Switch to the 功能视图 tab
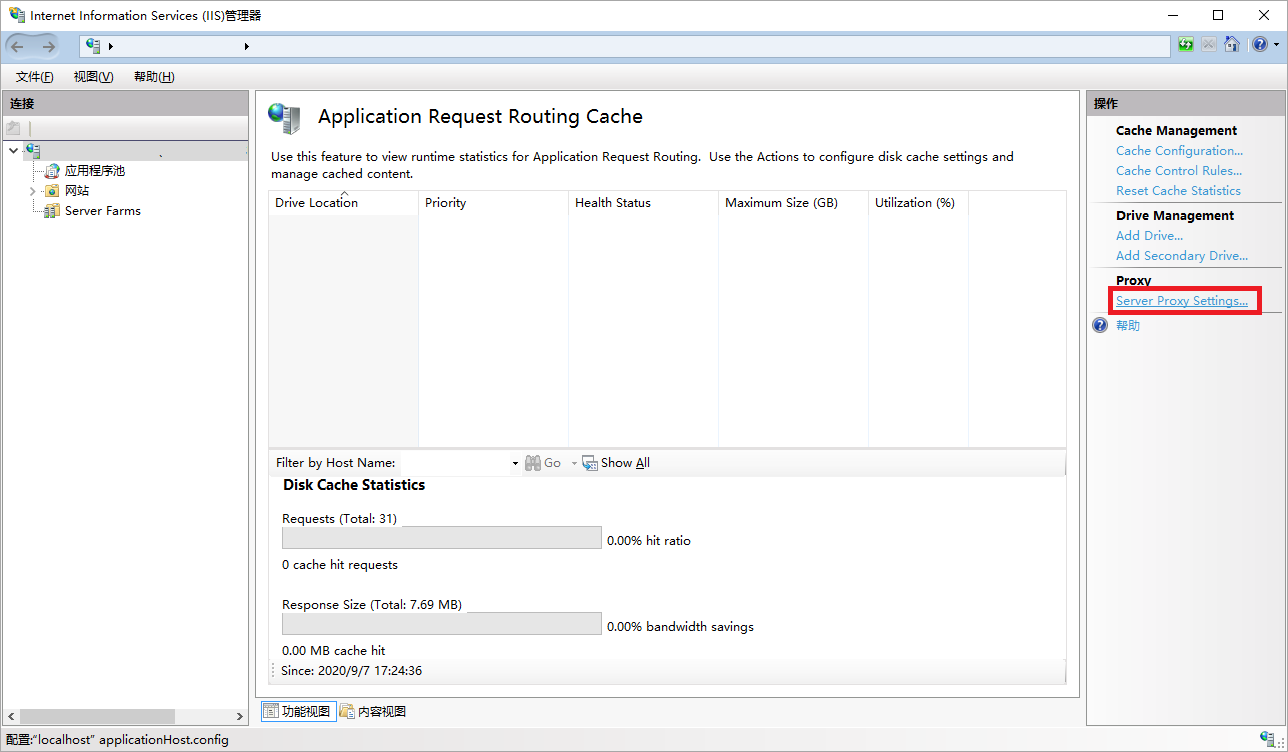The height and width of the screenshot is (752, 1288). click(298, 711)
